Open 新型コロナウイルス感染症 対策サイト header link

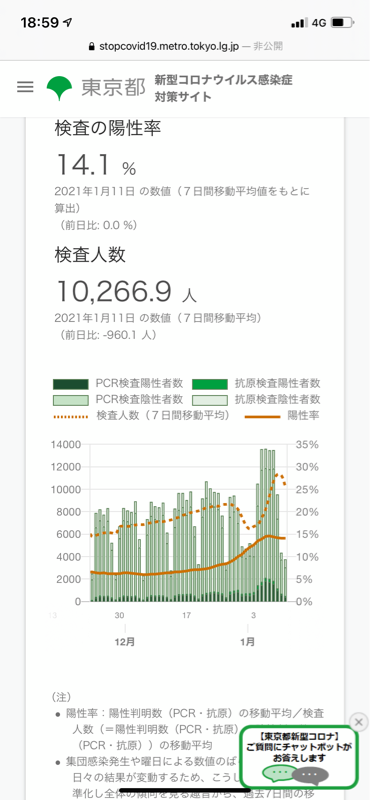(x=224, y=88)
